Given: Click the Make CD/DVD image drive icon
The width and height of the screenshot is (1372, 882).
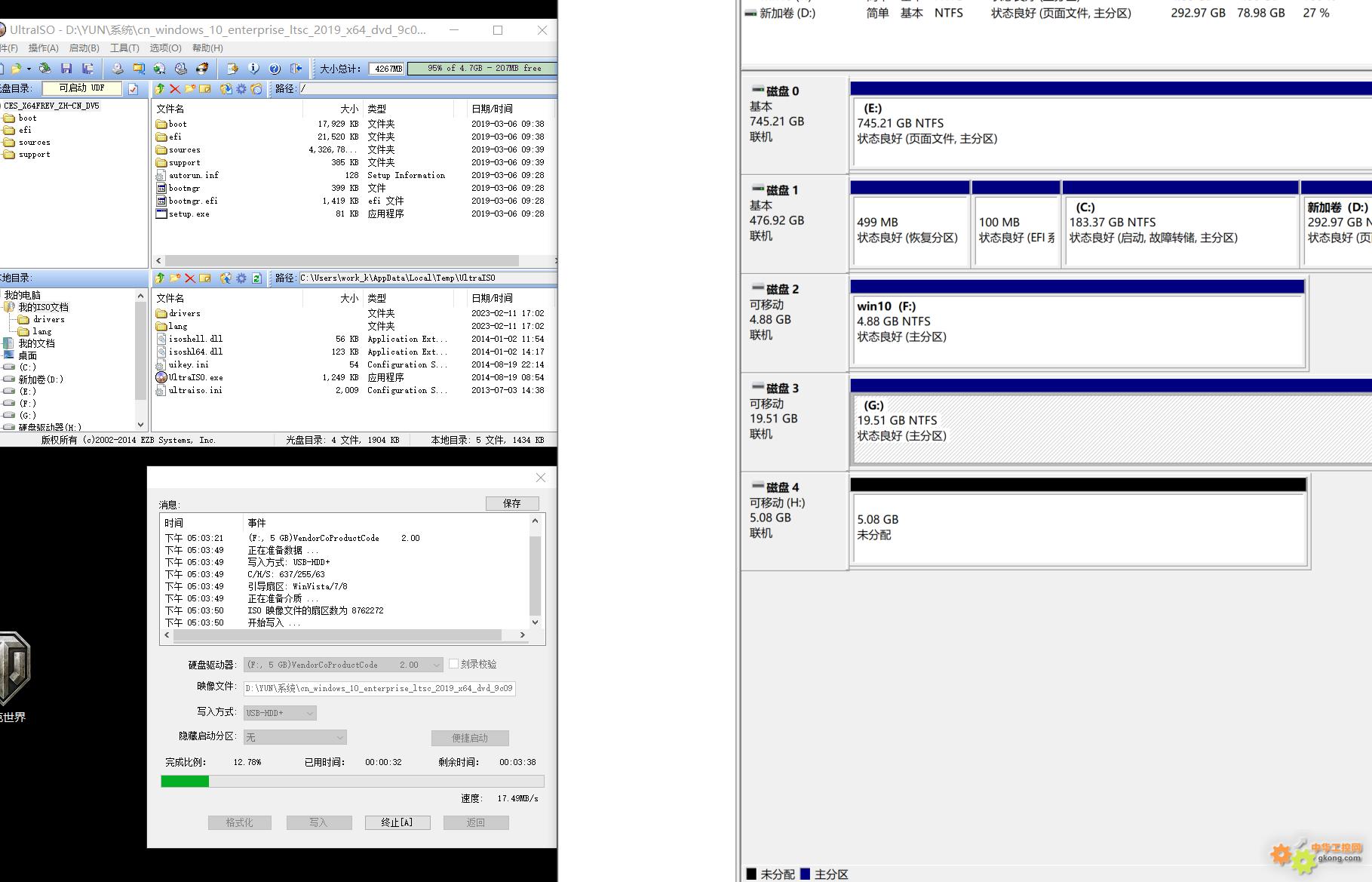Looking at the screenshot, I should [117, 69].
